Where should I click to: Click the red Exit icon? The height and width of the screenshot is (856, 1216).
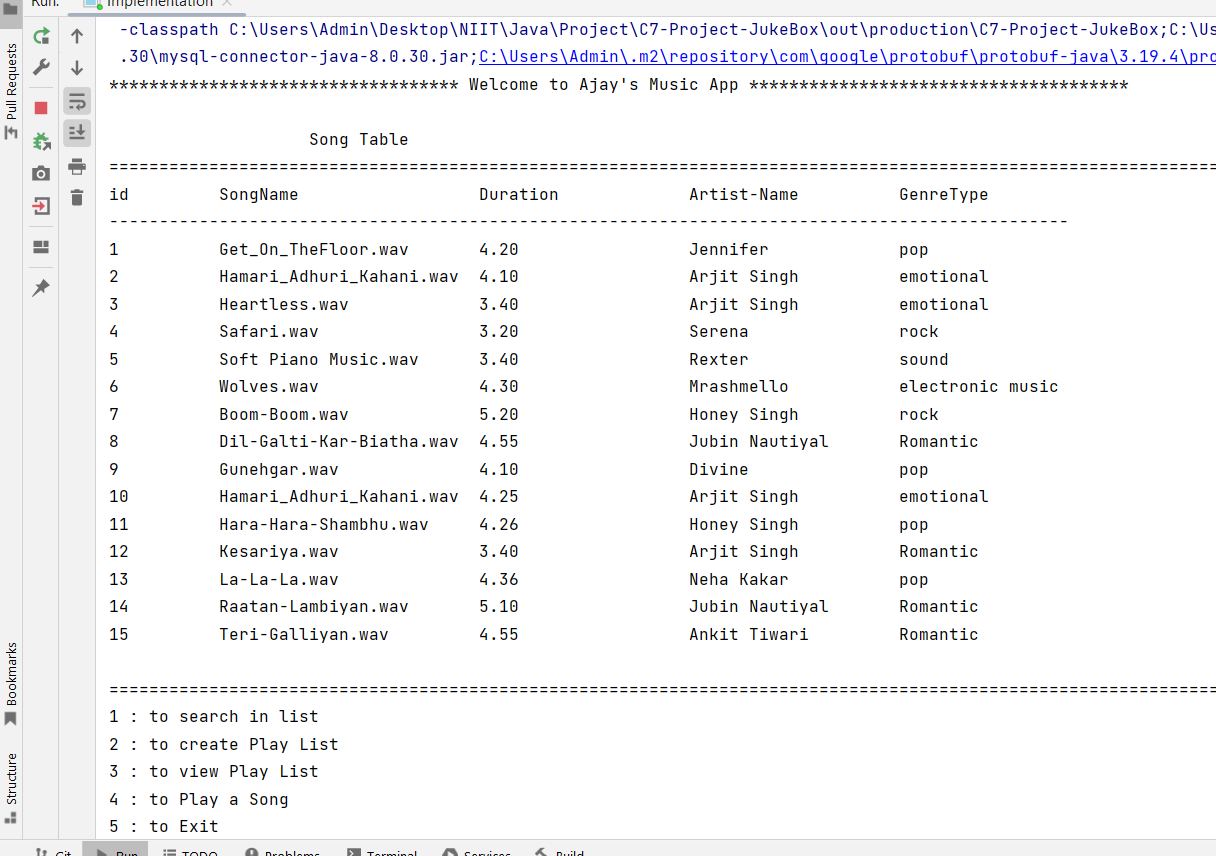(x=41, y=206)
